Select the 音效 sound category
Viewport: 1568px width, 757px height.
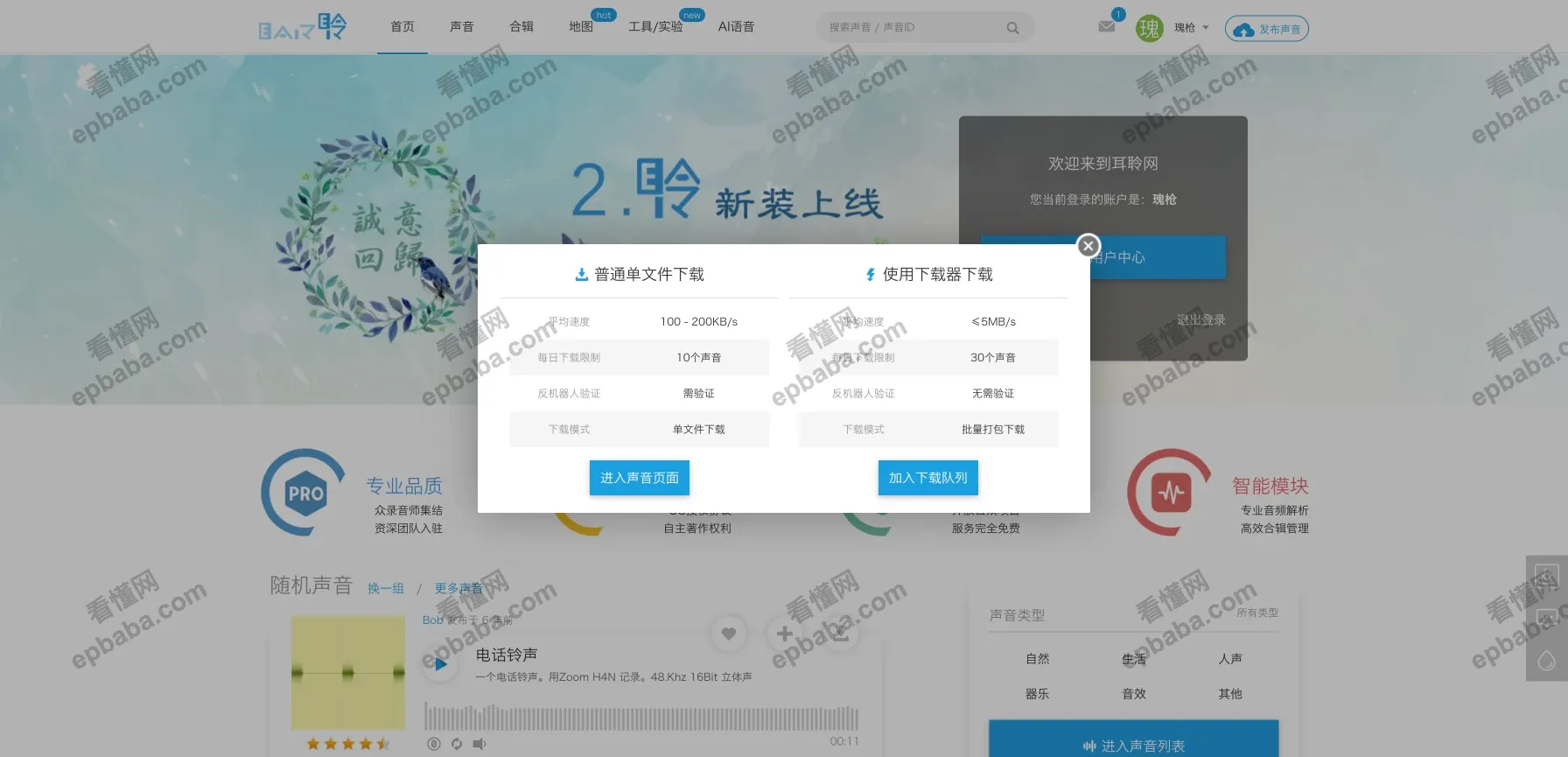click(x=1134, y=694)
